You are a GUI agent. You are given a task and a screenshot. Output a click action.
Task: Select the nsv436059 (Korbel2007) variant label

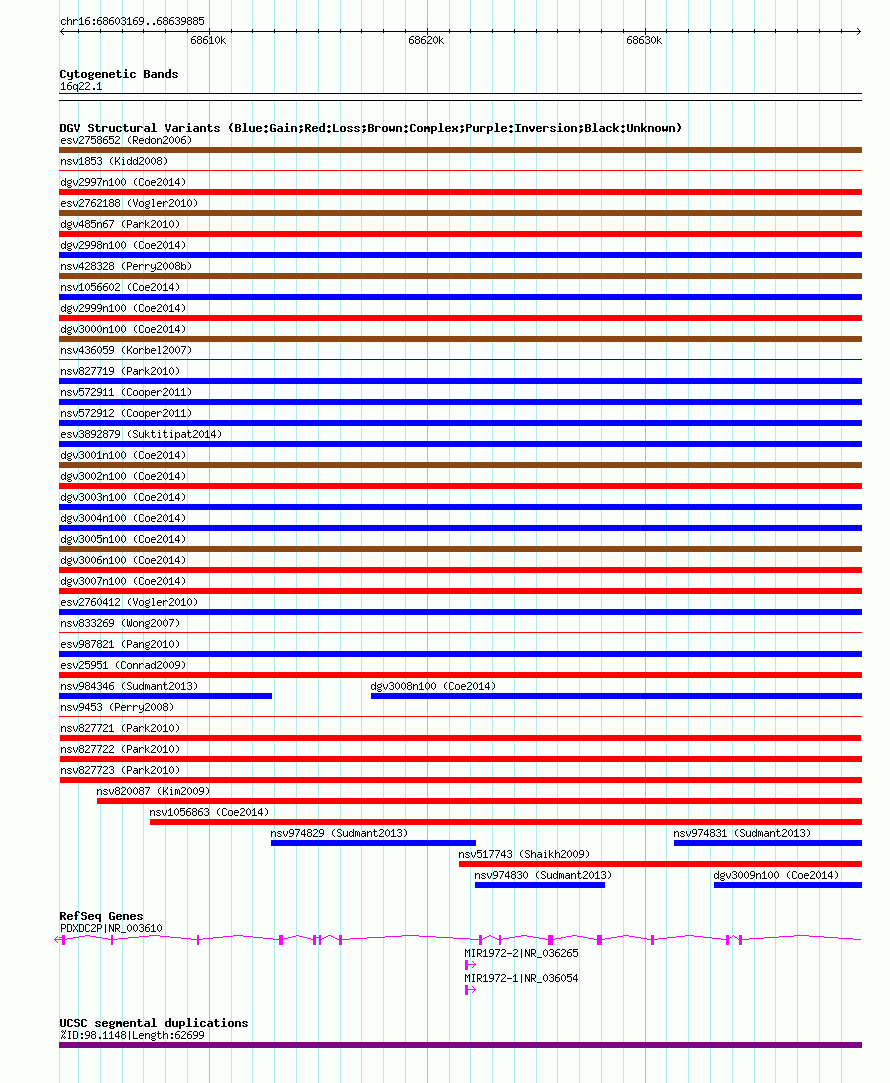coord(126,350)
